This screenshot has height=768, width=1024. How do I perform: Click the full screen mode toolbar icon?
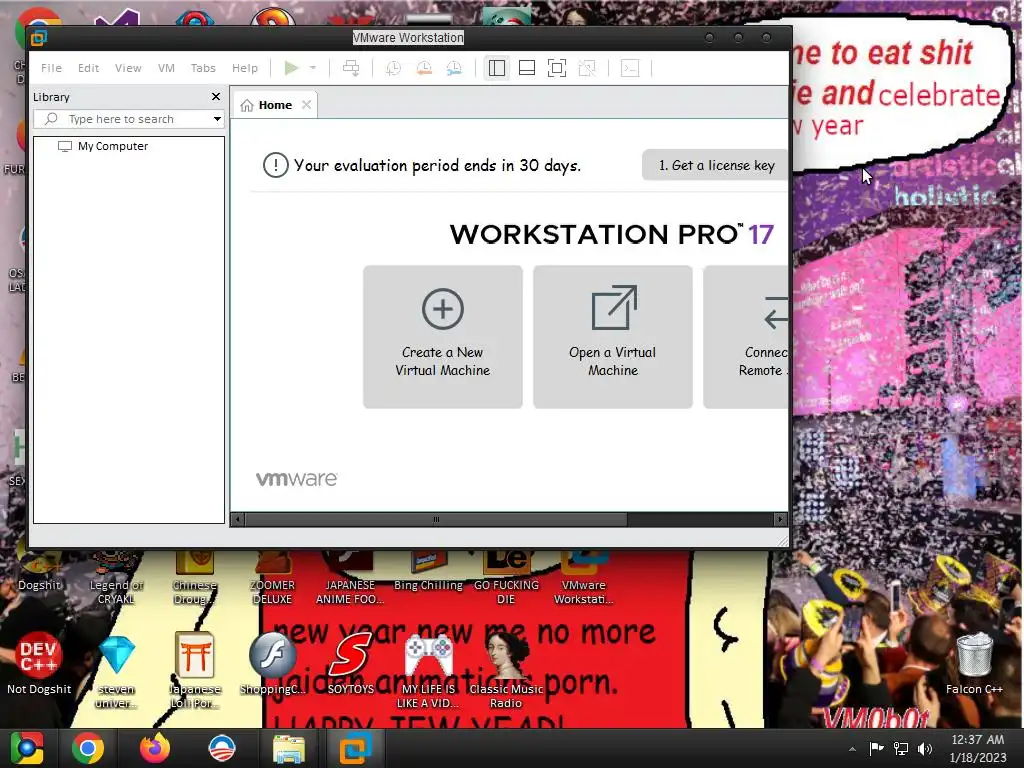[x=557, y=68]
